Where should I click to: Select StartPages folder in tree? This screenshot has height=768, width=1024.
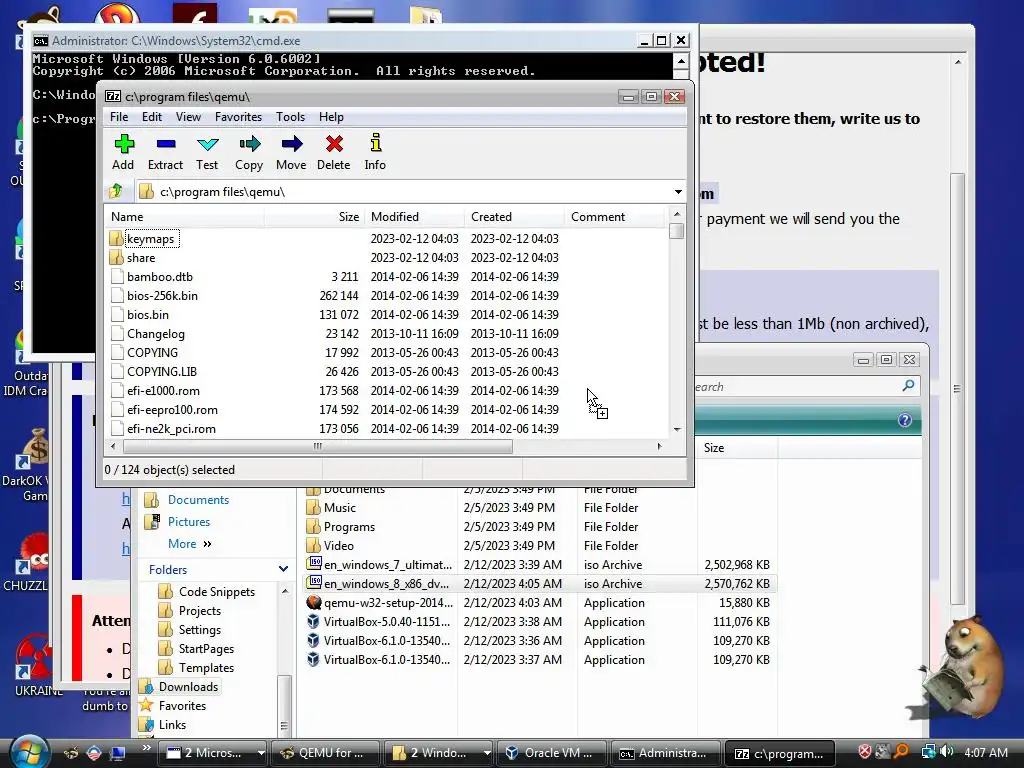(x=206, y=648)
